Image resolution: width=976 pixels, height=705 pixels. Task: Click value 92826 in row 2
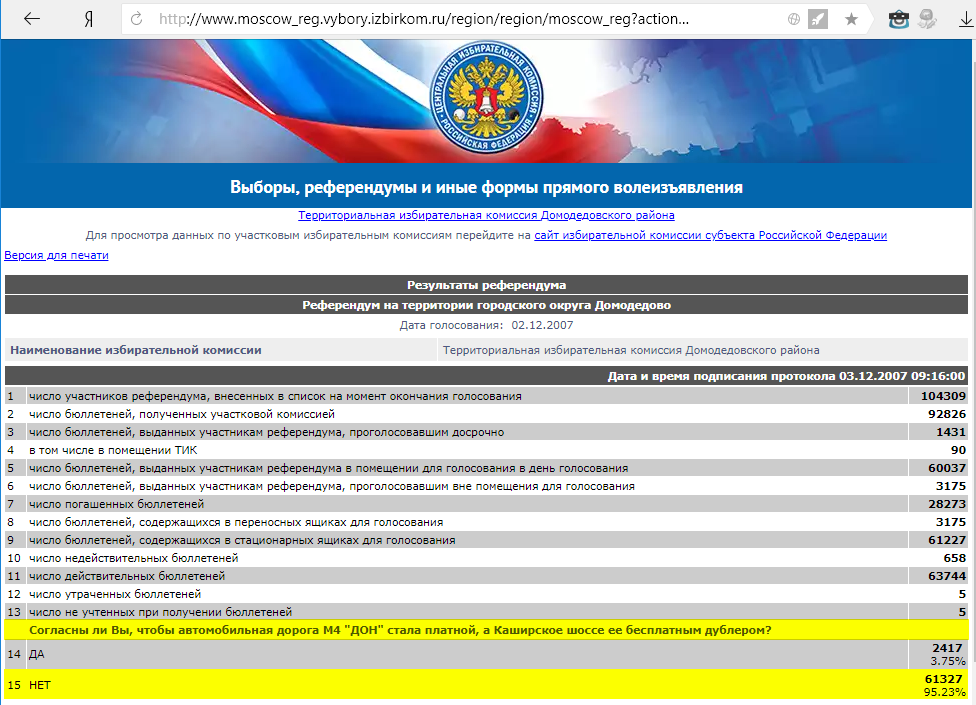click(947, 414)
